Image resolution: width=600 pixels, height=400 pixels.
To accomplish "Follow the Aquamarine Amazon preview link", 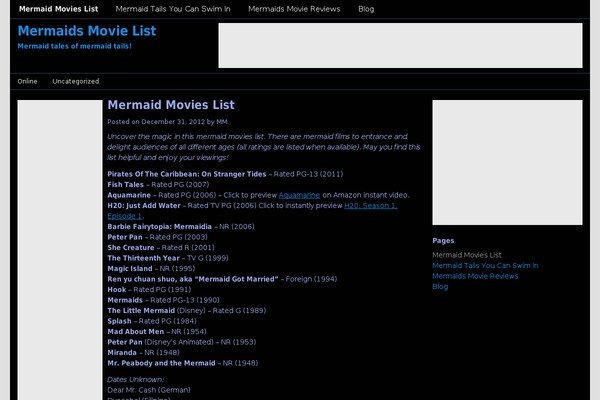I will (299, 195).
